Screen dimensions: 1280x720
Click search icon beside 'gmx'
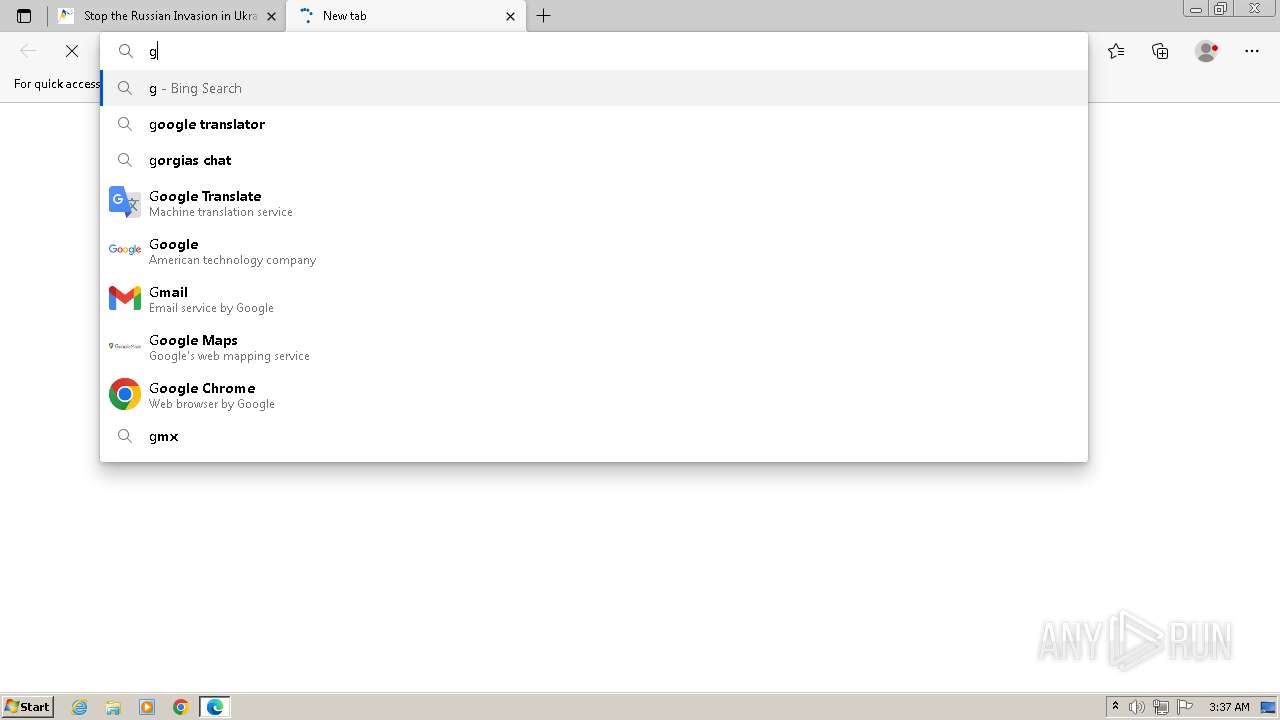pyautogui.click(x=125, y=436)
